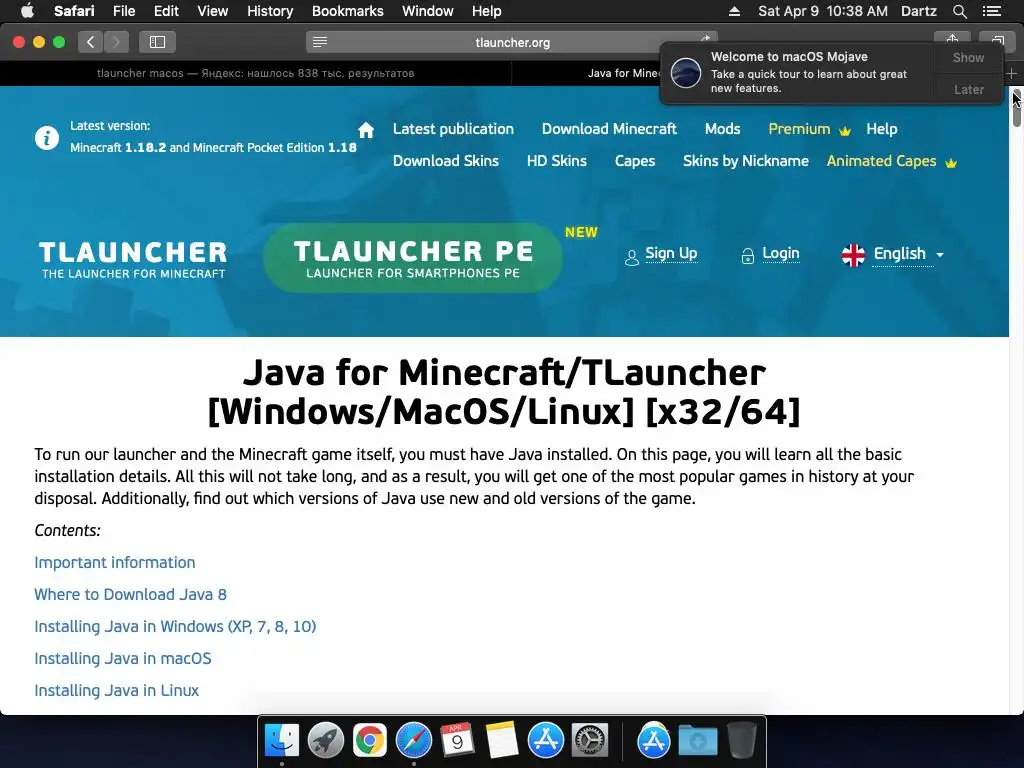Open Download Minecraft link

pyautogui.click(x=609, y=129)
